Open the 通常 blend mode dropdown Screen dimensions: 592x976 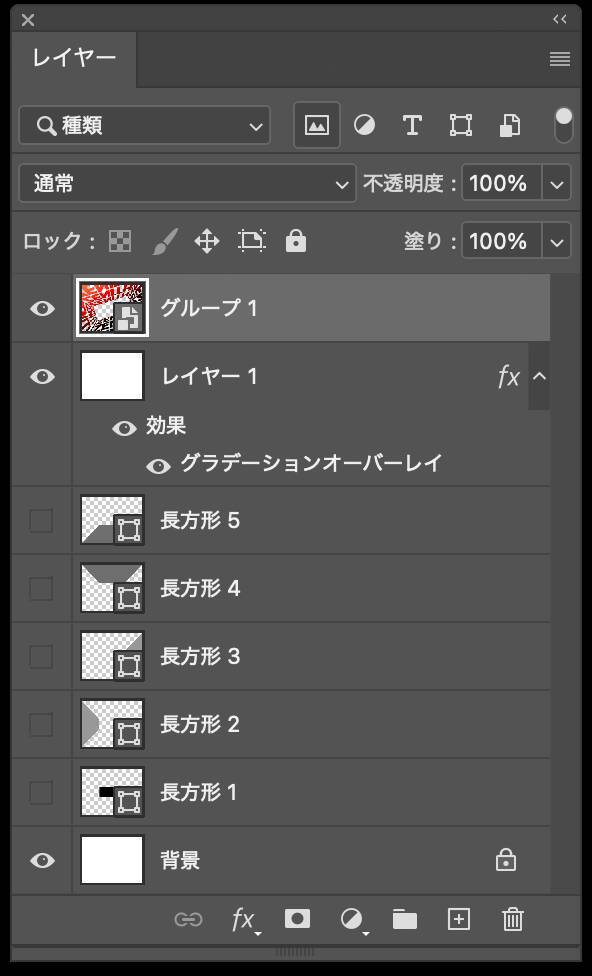pos(187,184)
